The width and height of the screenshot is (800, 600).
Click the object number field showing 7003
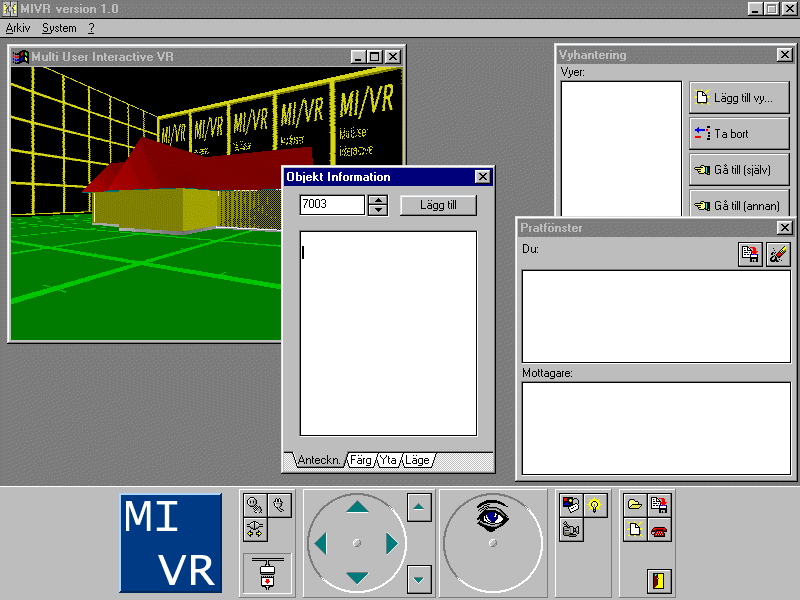pos(332,205)
